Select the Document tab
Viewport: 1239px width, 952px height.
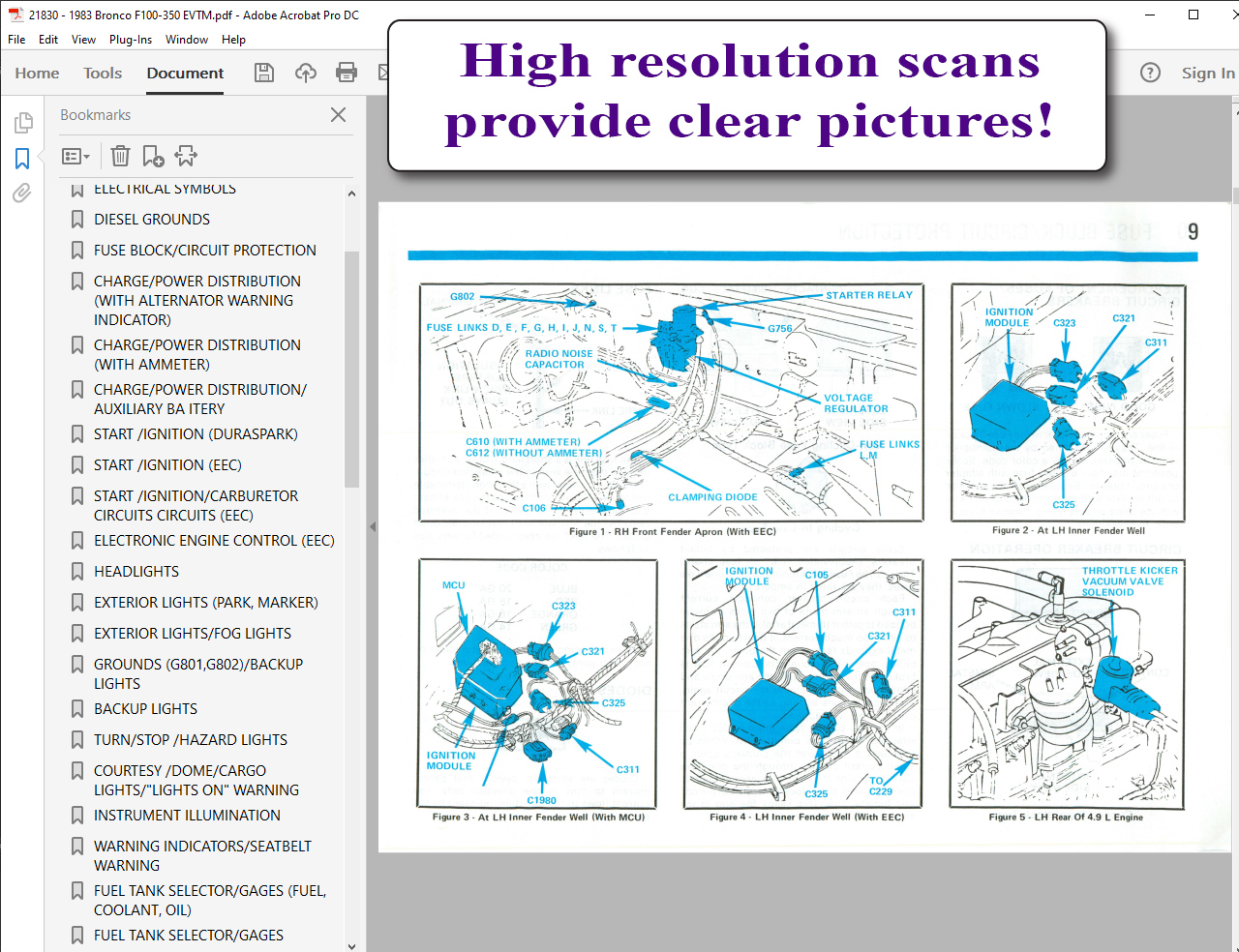[185, 73]
